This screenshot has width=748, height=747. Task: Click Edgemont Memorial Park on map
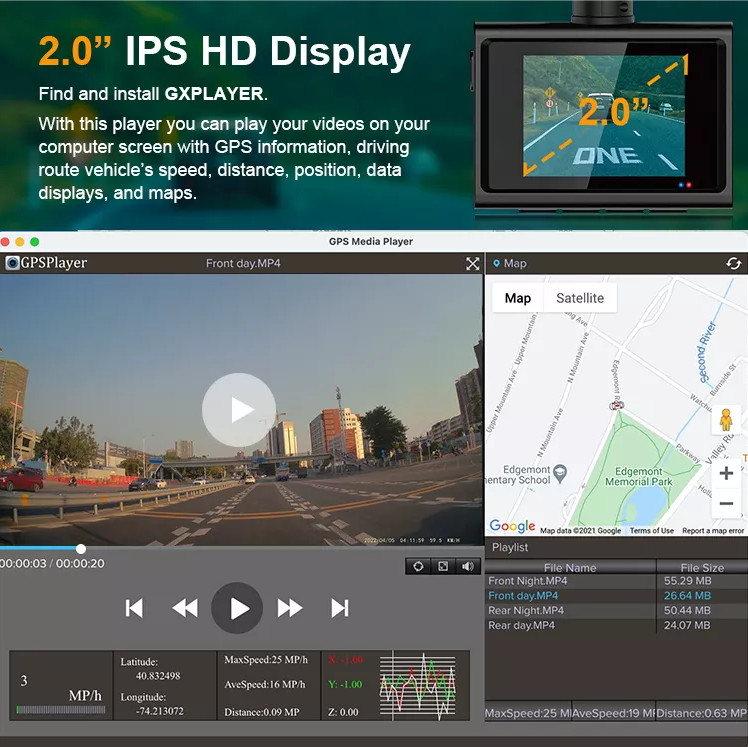coord(639,477)
